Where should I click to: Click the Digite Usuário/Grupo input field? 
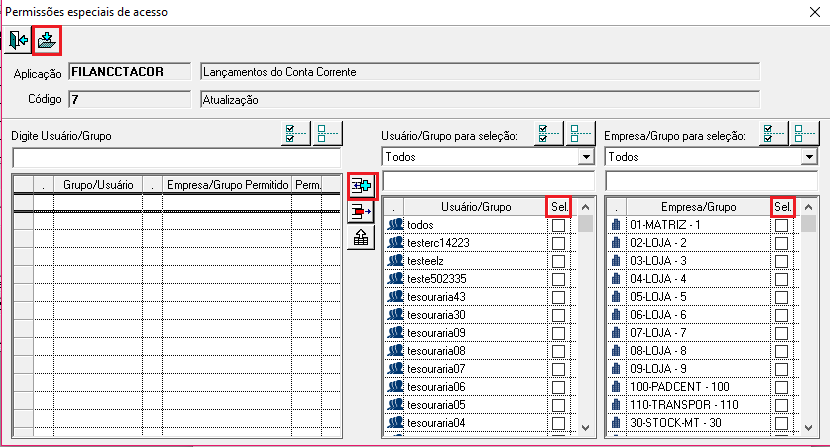(177, 158)
